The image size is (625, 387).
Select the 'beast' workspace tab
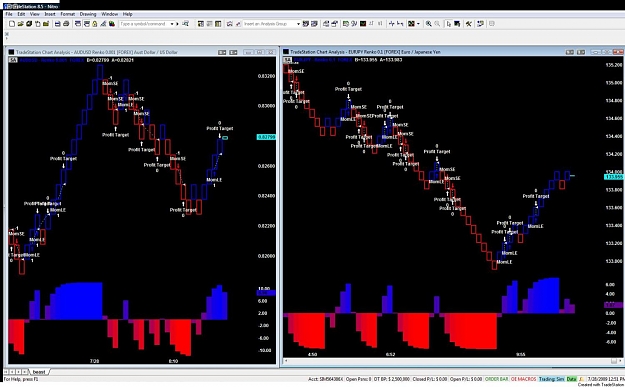click(39, 372)
